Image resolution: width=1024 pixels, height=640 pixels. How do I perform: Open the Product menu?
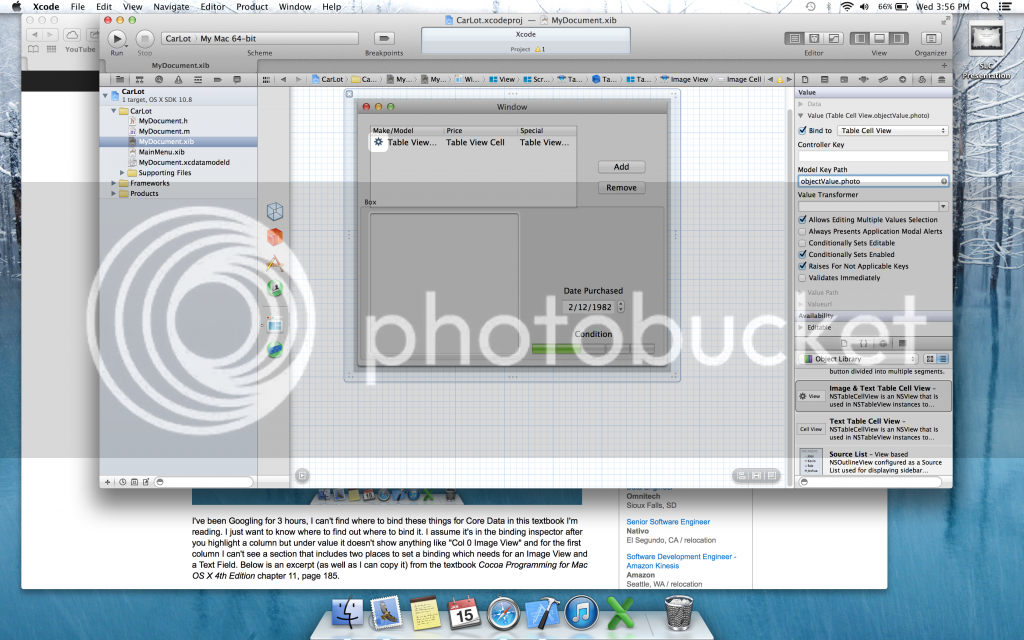(252, 7)
